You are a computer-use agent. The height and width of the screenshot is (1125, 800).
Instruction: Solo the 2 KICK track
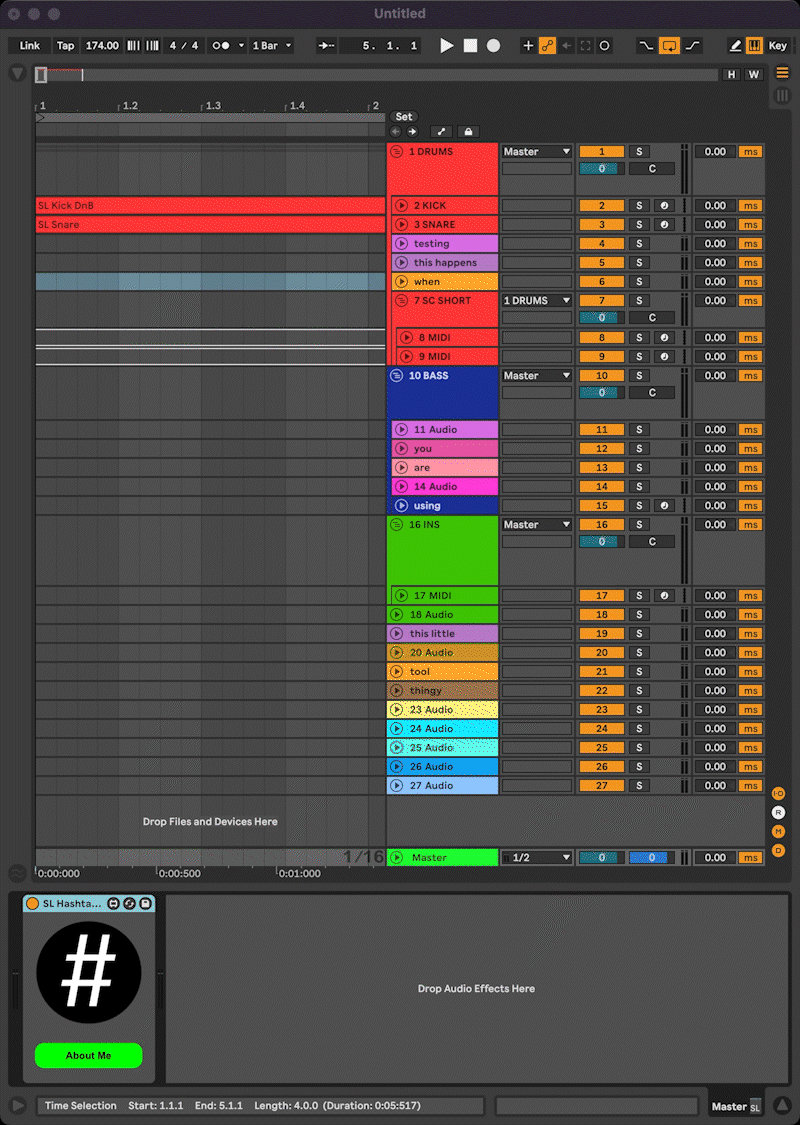click(639, 206)
